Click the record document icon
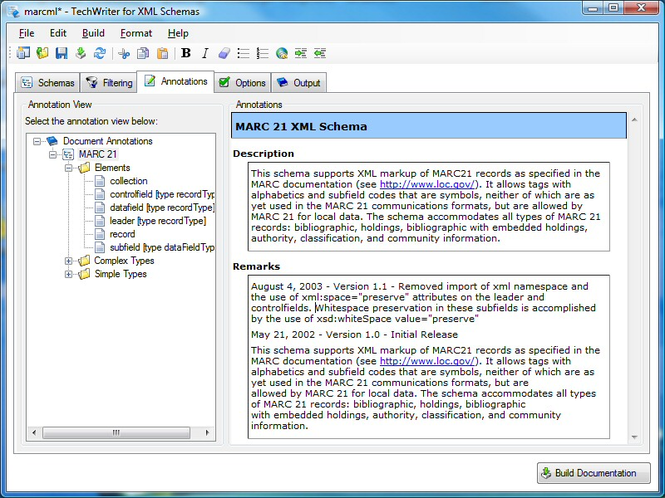 [x=100, y=234]
